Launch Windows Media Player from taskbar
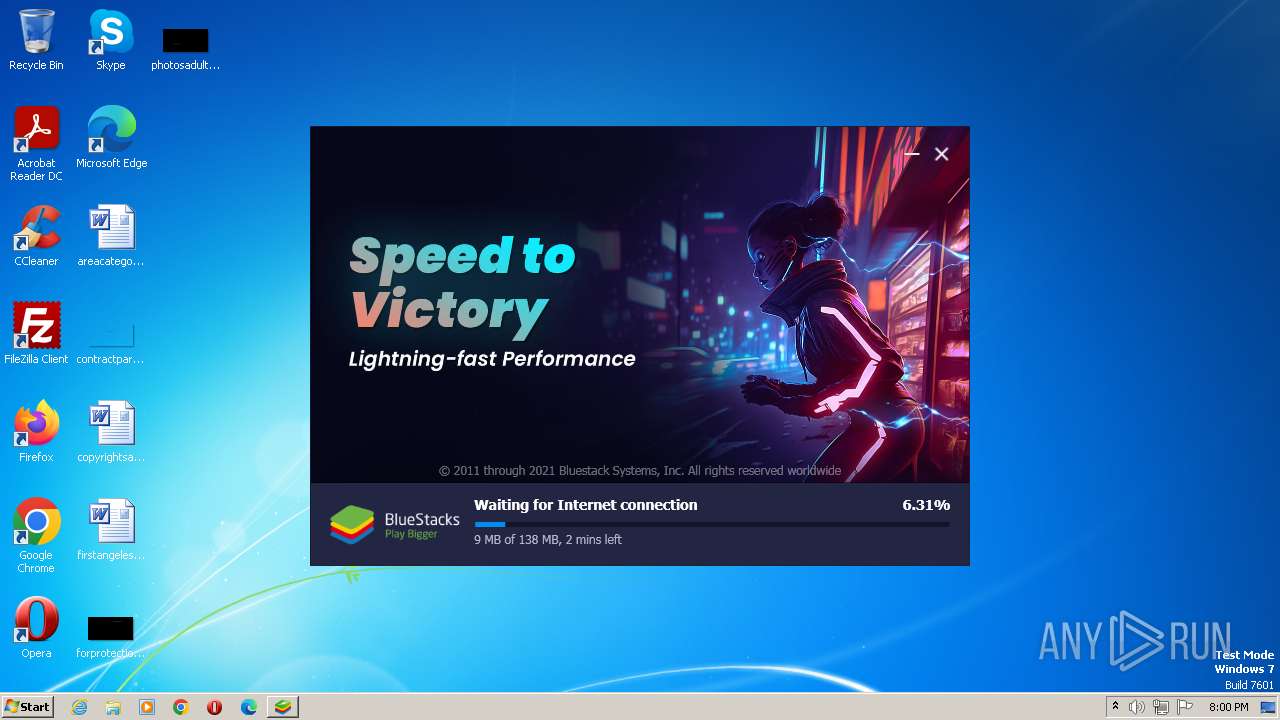1280x720 pixels. click(x=147, y=707)
